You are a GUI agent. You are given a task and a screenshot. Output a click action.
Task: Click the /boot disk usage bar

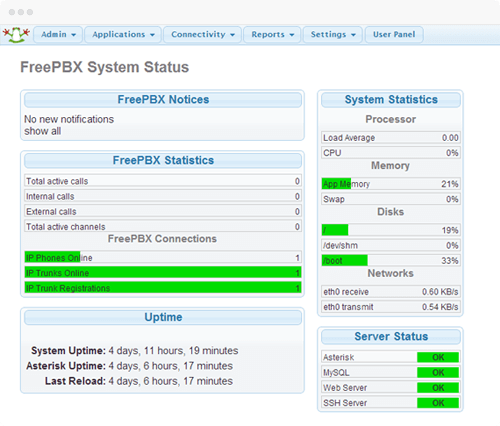pyautogui.click(x=391, y=260)
